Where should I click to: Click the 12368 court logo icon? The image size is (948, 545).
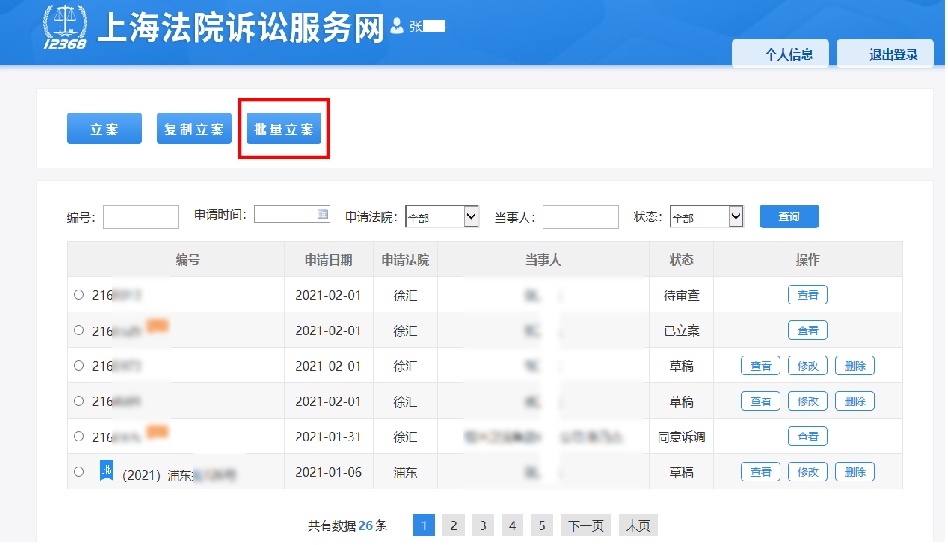point(65,28)
